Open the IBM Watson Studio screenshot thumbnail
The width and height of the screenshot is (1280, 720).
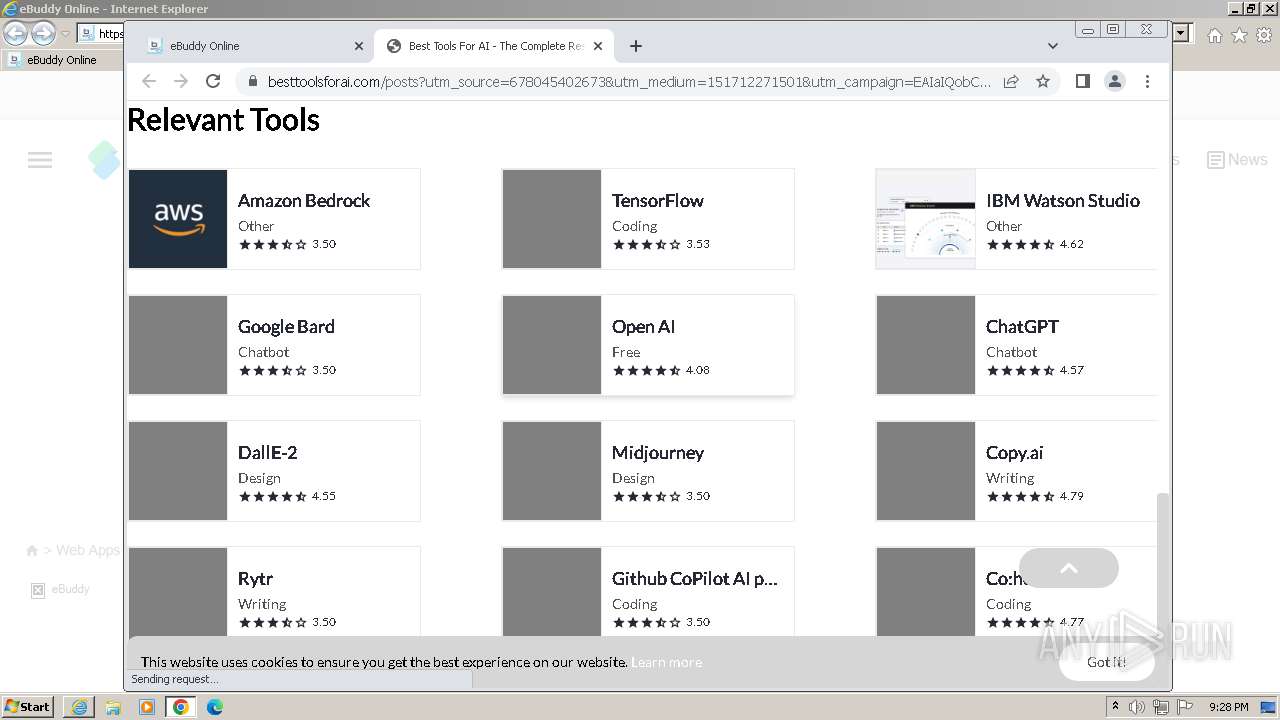click(926, 219)
